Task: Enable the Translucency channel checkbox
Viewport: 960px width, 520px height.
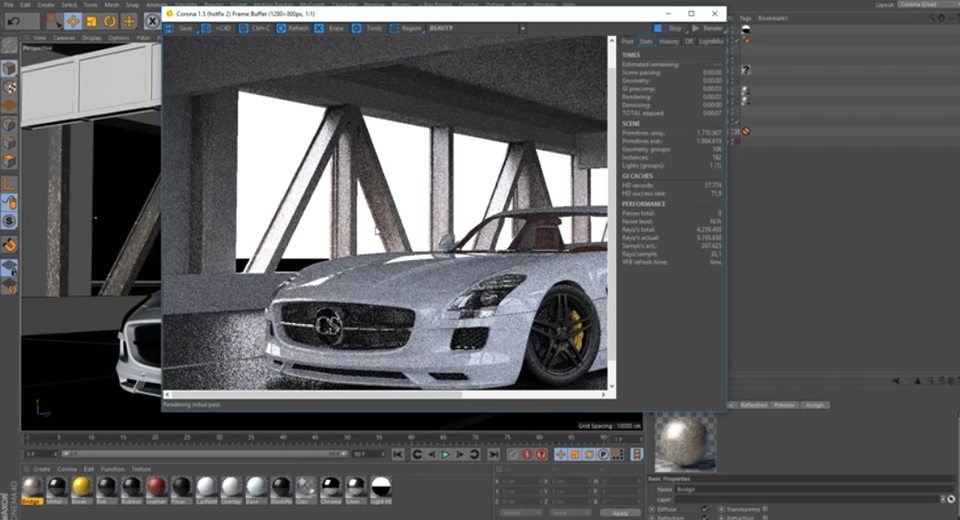Action: pos(765,509)
